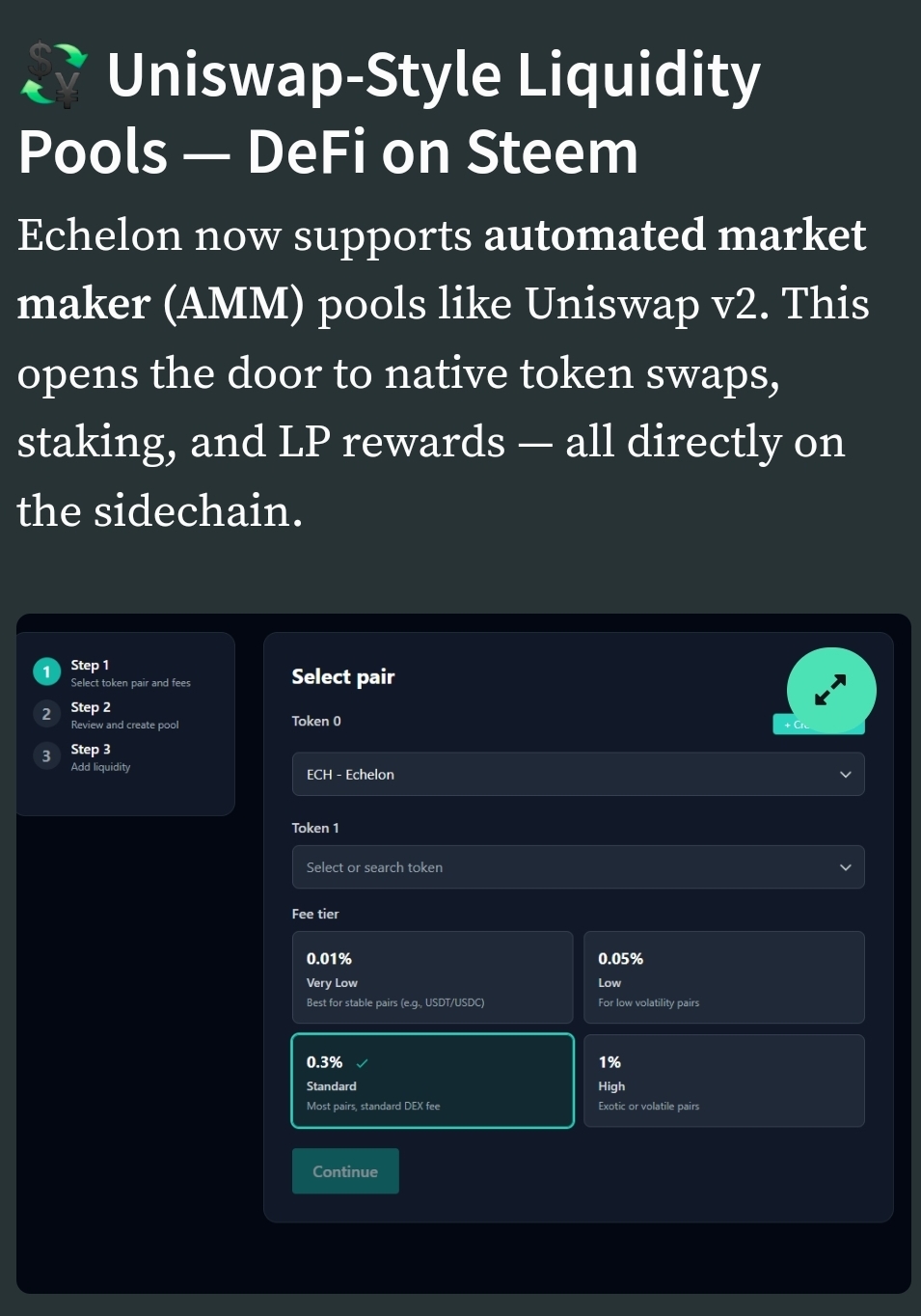Select the step 2 numbered circle

(x=46, y=714)
